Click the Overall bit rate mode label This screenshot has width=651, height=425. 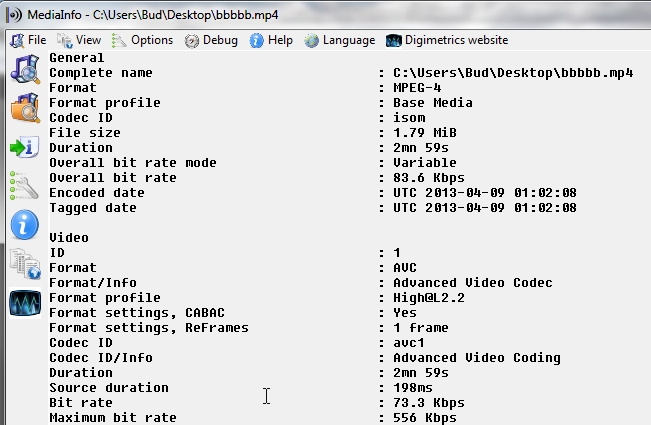coord(133,163)
